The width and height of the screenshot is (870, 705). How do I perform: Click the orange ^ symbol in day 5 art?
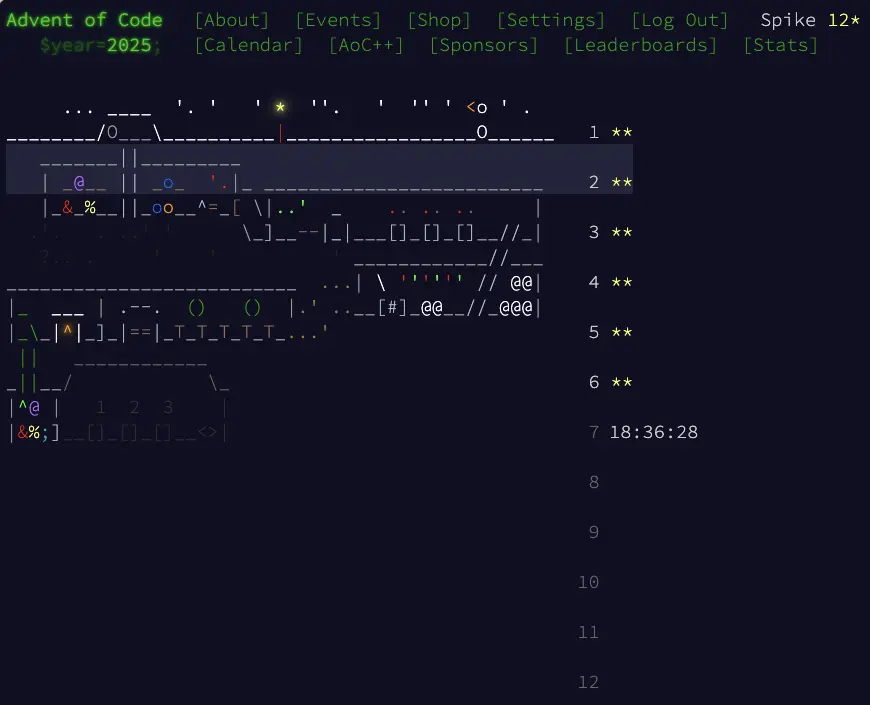pos(68,332)
